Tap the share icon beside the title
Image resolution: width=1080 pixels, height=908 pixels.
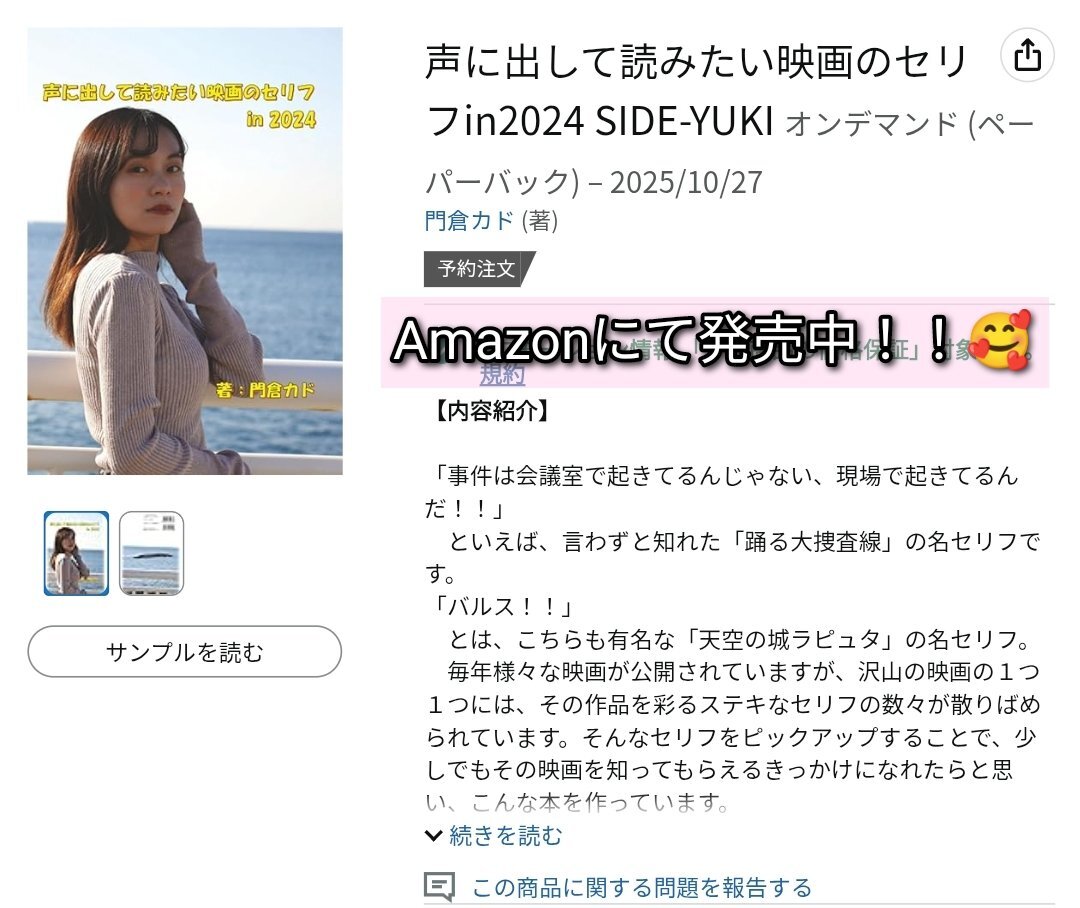point(1027,55)
